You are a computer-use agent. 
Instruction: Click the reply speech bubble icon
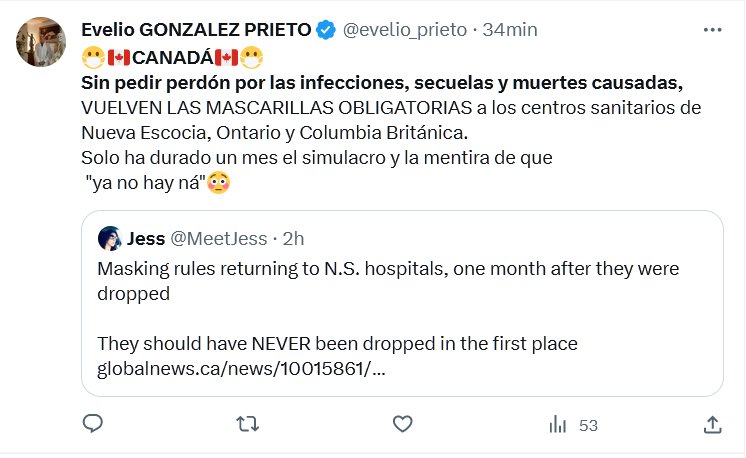[93, 424]
